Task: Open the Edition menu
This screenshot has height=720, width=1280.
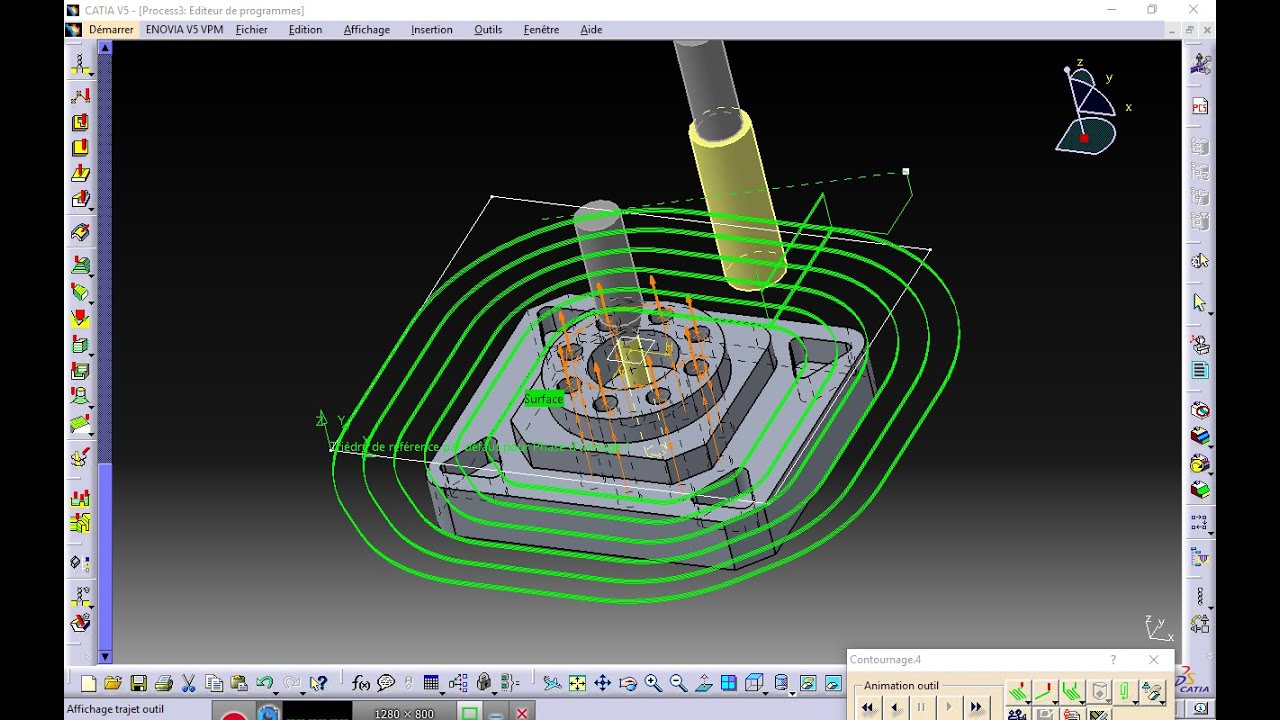Action: [305, 30]
